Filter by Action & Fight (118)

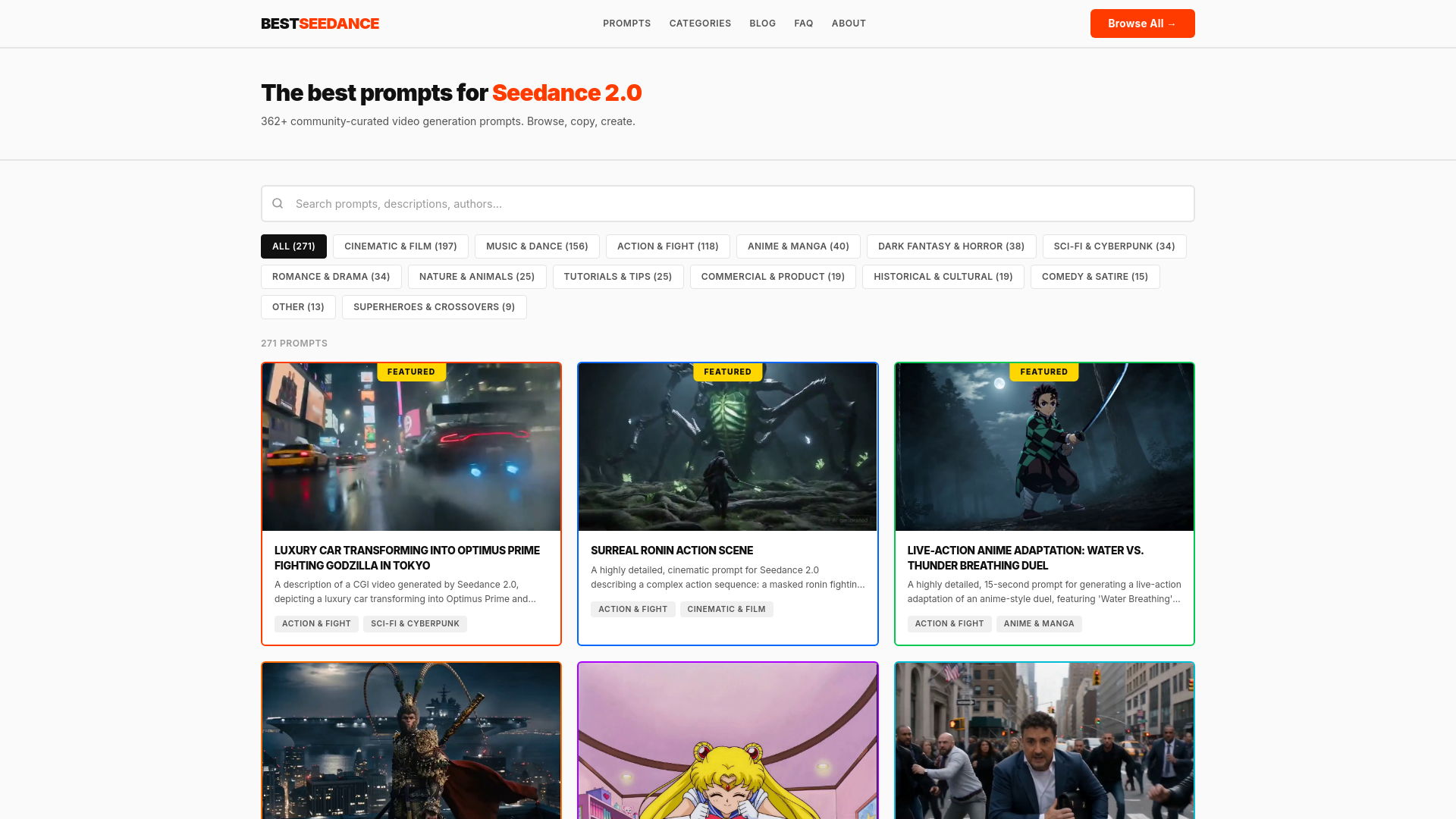pos(667,246)
